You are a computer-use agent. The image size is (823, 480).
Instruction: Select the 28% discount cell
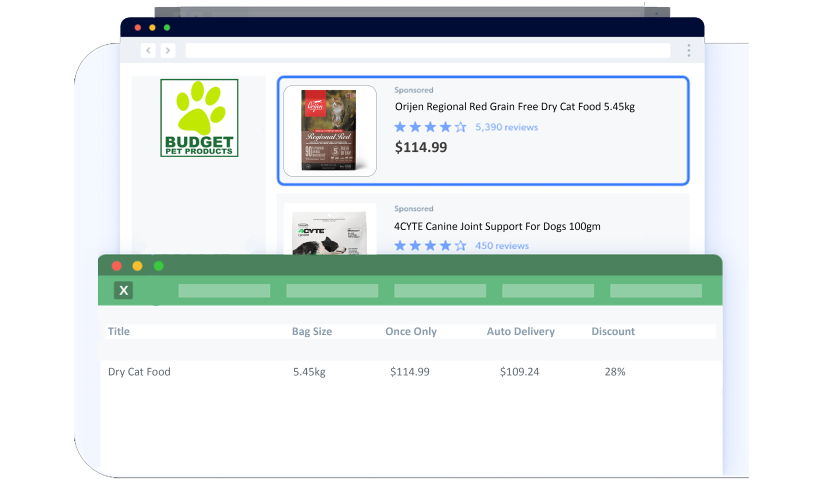pos(615,372)
